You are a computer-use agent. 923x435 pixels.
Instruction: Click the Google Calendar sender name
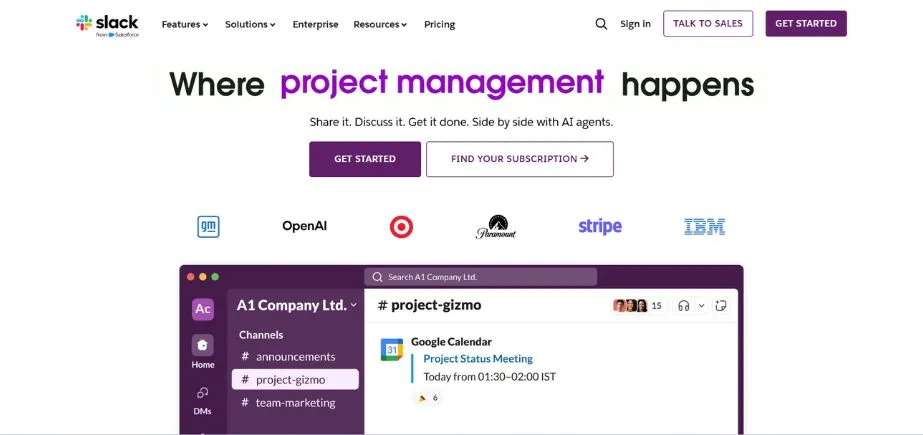point(451,341)
